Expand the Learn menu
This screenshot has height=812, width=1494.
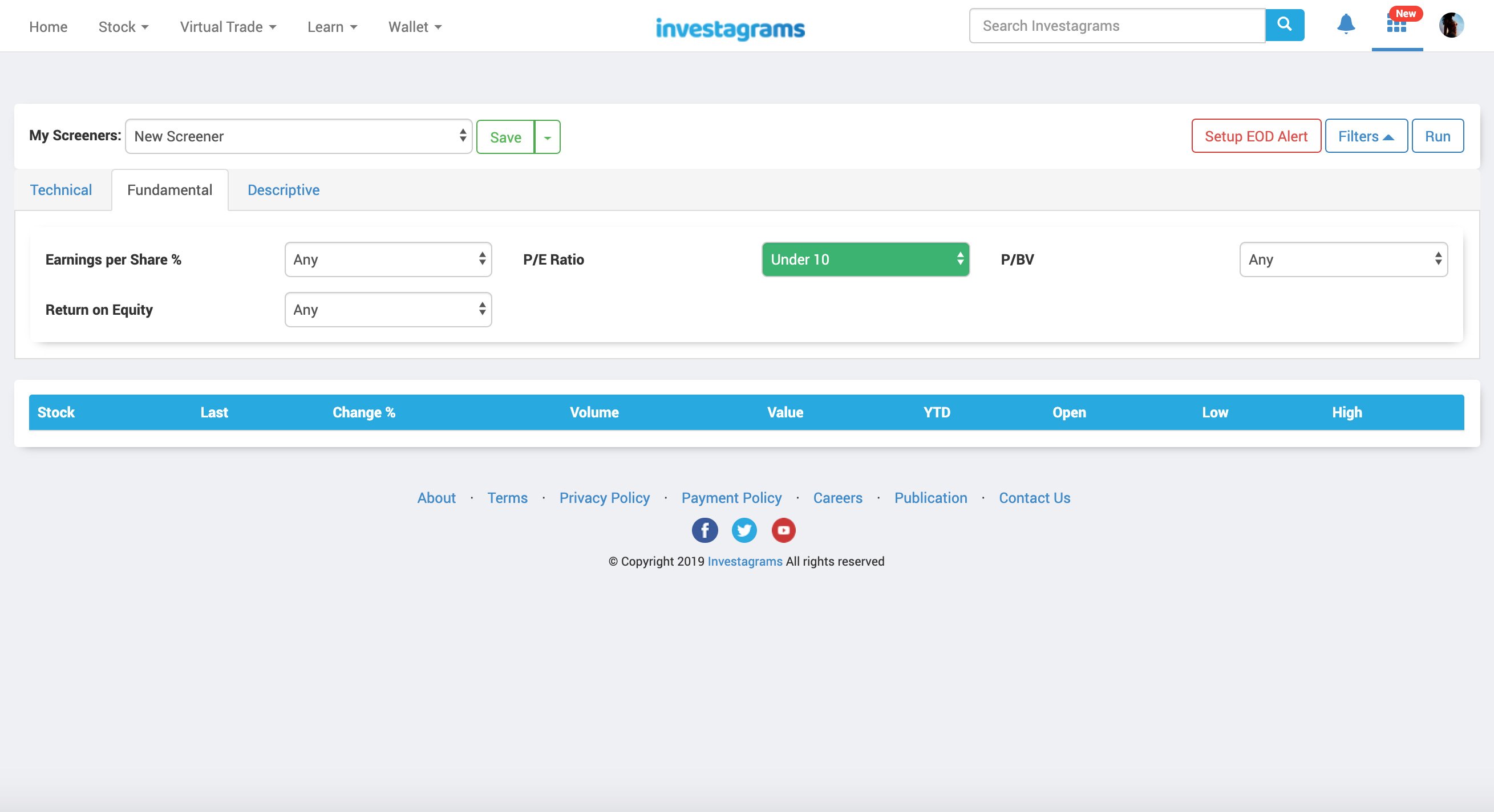333,27
